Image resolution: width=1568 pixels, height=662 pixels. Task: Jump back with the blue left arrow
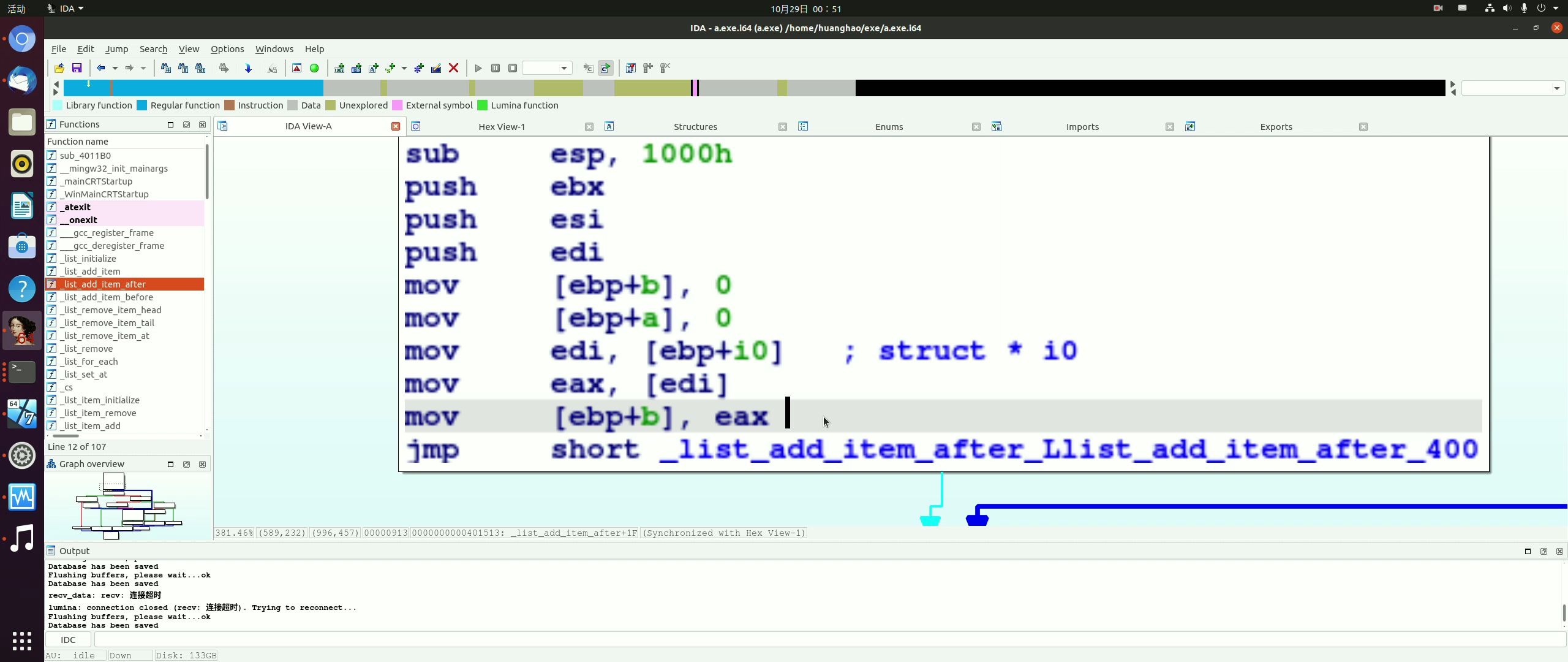(x=101, y=68)
